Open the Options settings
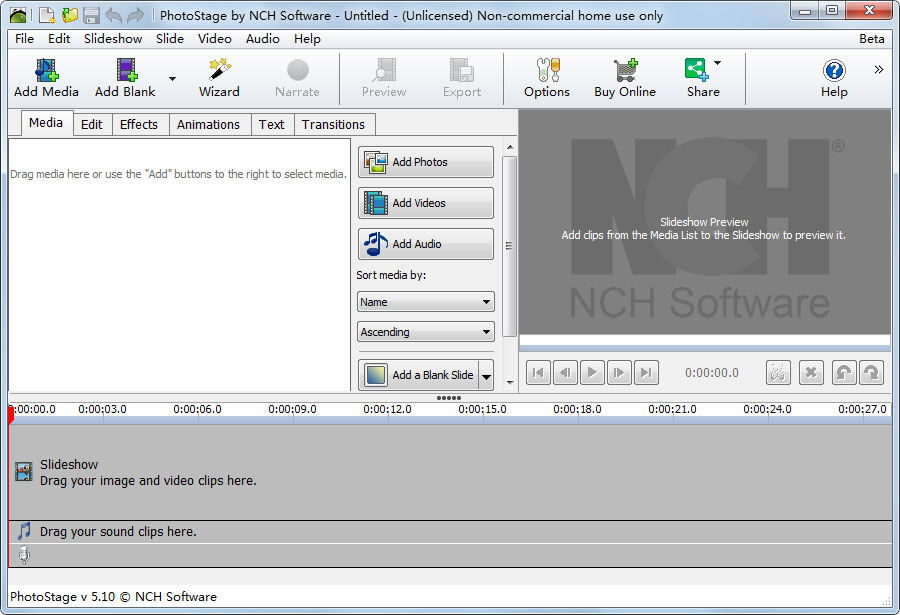The height and width of the screenshot is (615, 900). point(547,78)
